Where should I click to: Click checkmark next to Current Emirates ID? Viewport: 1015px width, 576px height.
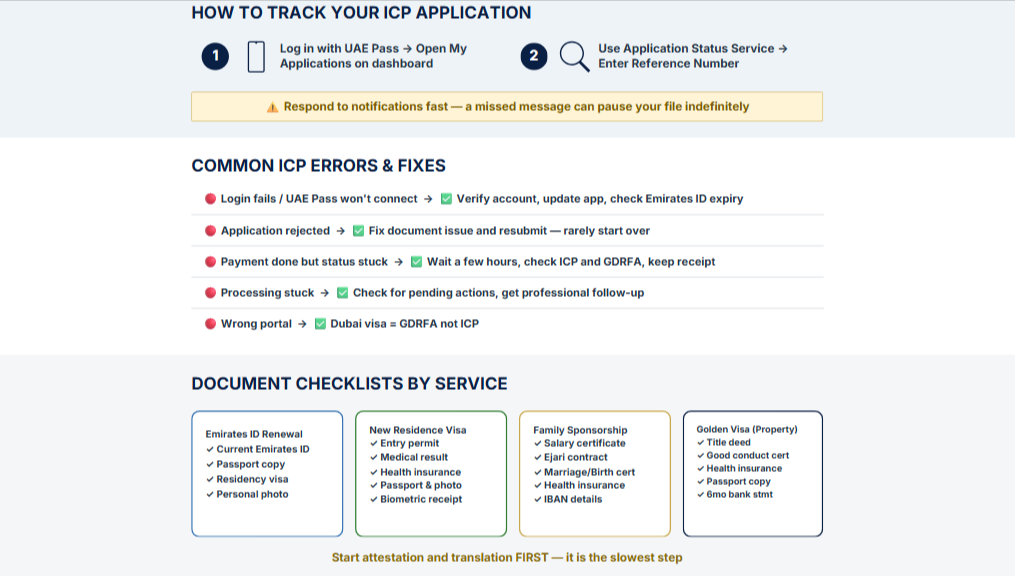coord(210,449)
